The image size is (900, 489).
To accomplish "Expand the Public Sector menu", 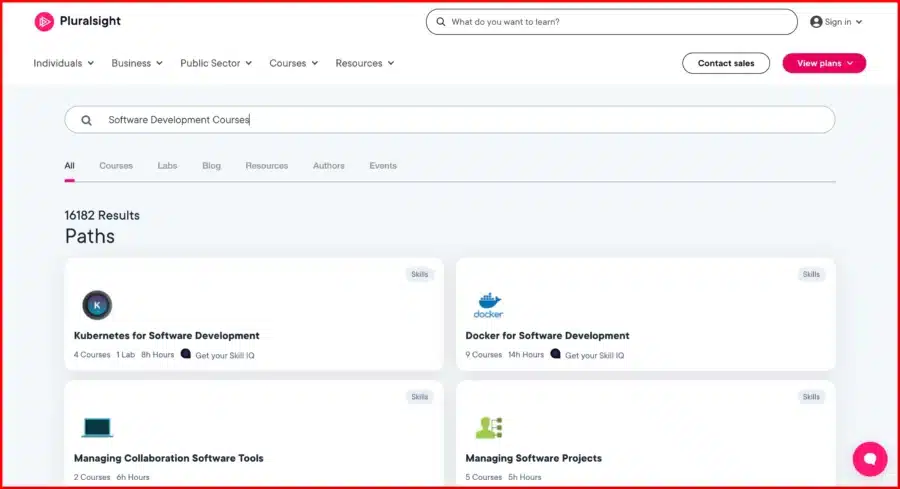I will (216, 63).
